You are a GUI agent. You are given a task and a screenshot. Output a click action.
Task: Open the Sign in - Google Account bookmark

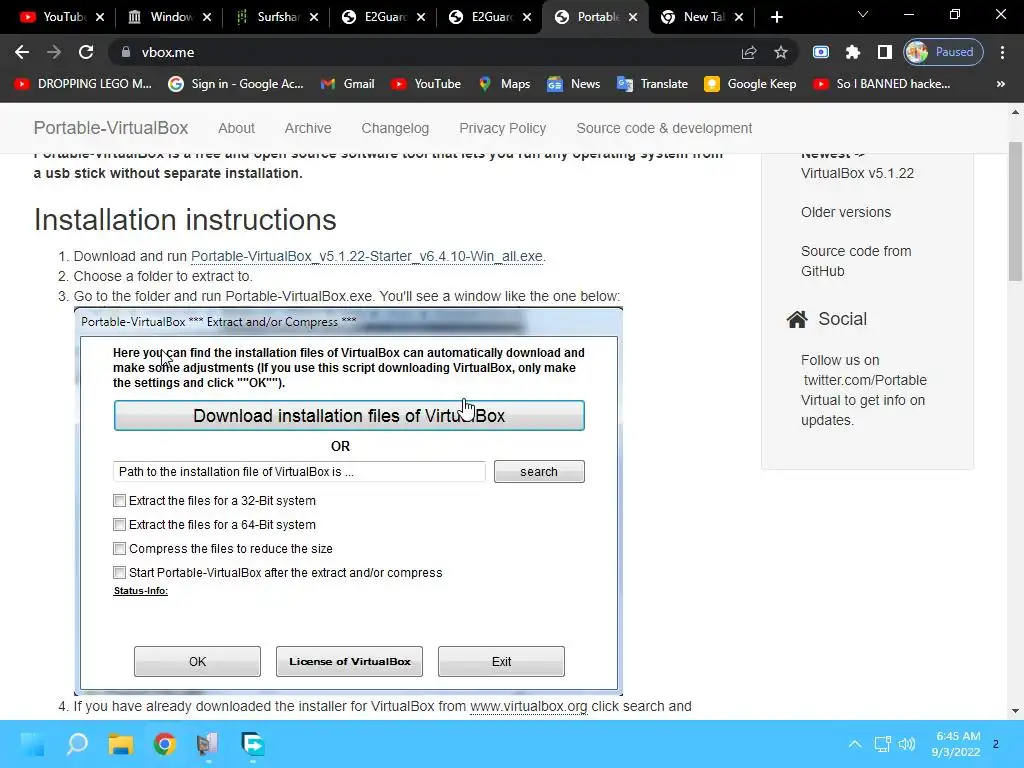[236, 84]
